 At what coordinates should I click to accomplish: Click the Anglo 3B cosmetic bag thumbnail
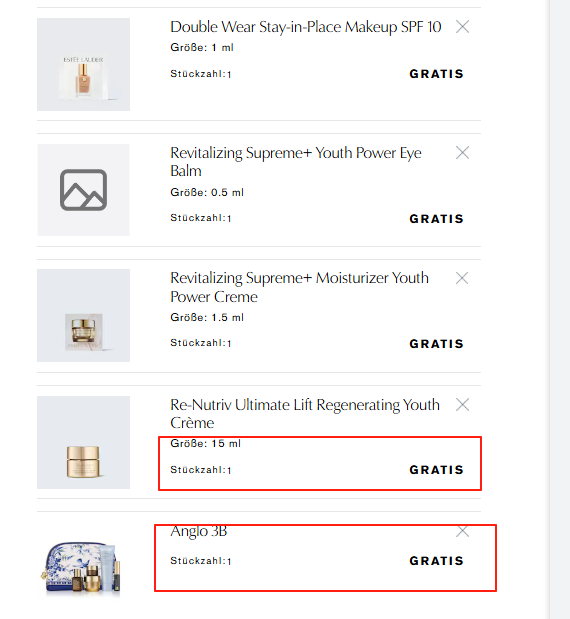(81, 568)
